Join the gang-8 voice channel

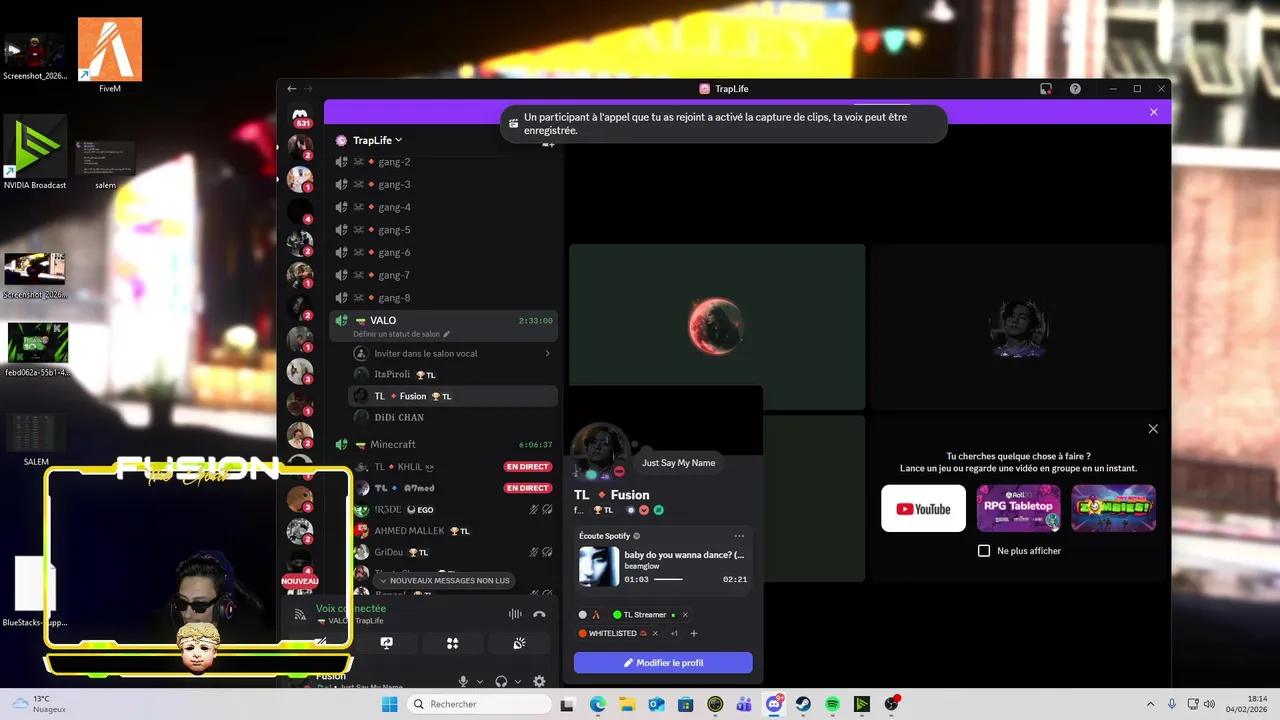coord(443,298)
